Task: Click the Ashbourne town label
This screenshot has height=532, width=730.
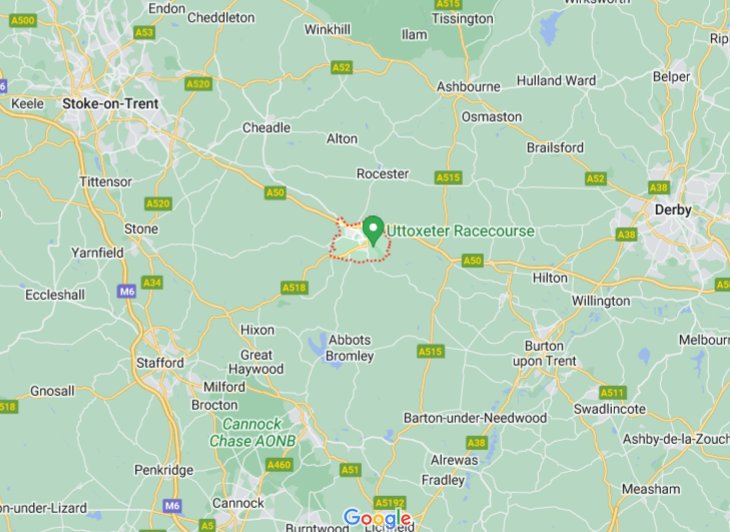Action: (468, 87)
